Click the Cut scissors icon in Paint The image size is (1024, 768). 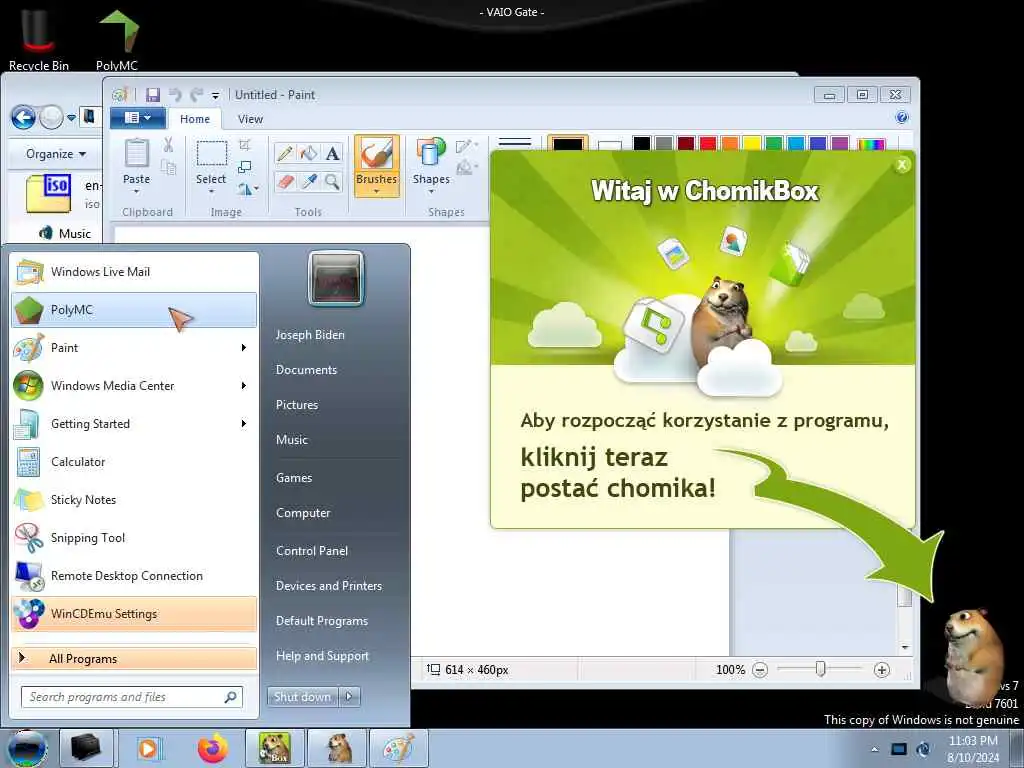tap(168, 145)
